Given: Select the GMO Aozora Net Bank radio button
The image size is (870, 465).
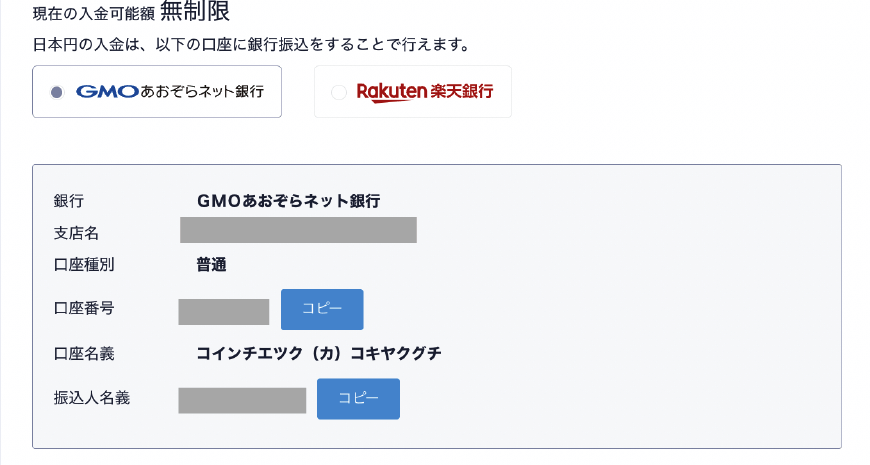Looking at the screenshot, I should click(x=57, y=92).
